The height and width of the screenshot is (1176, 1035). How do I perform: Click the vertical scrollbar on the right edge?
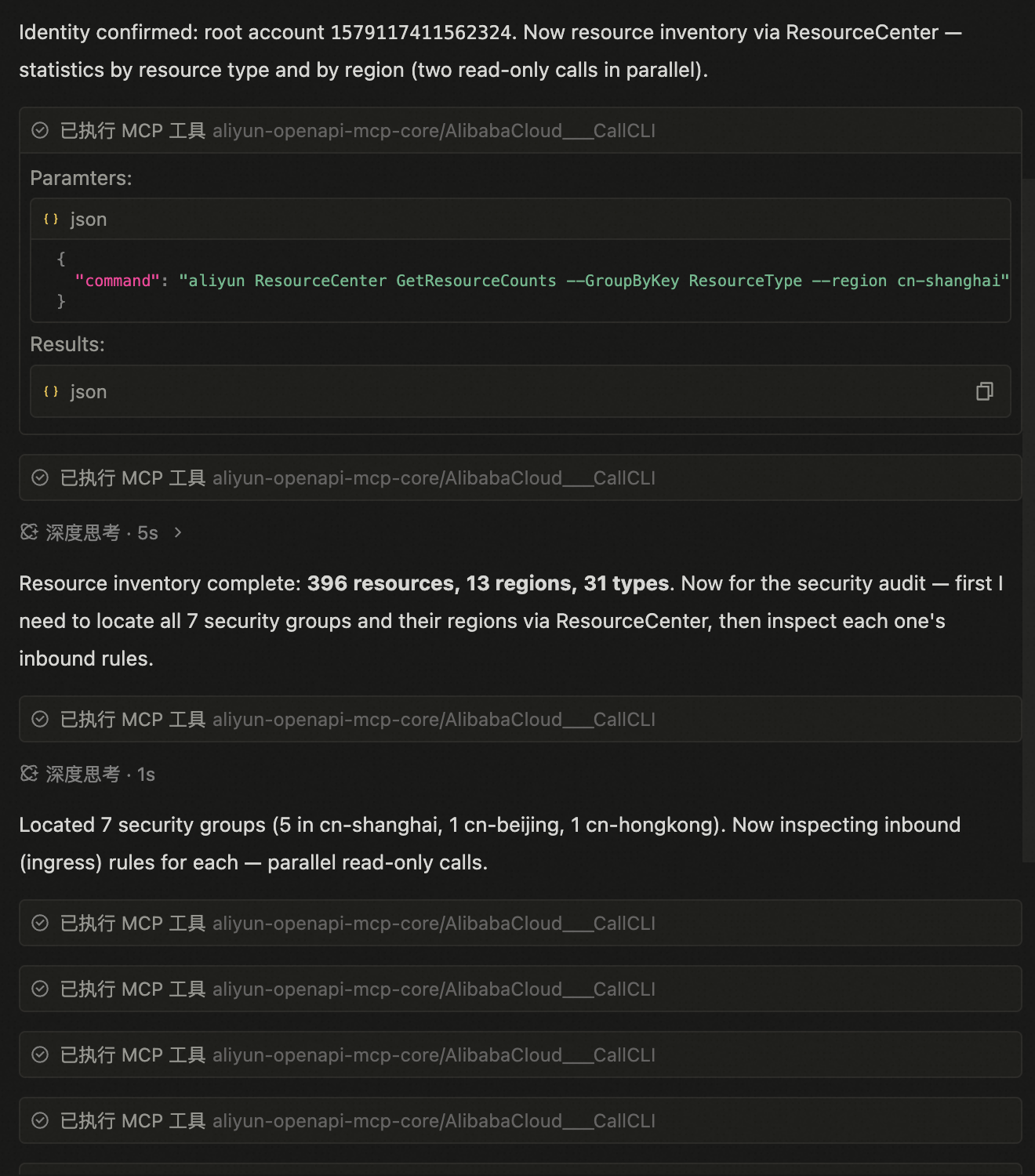[x=1028, y=521]
